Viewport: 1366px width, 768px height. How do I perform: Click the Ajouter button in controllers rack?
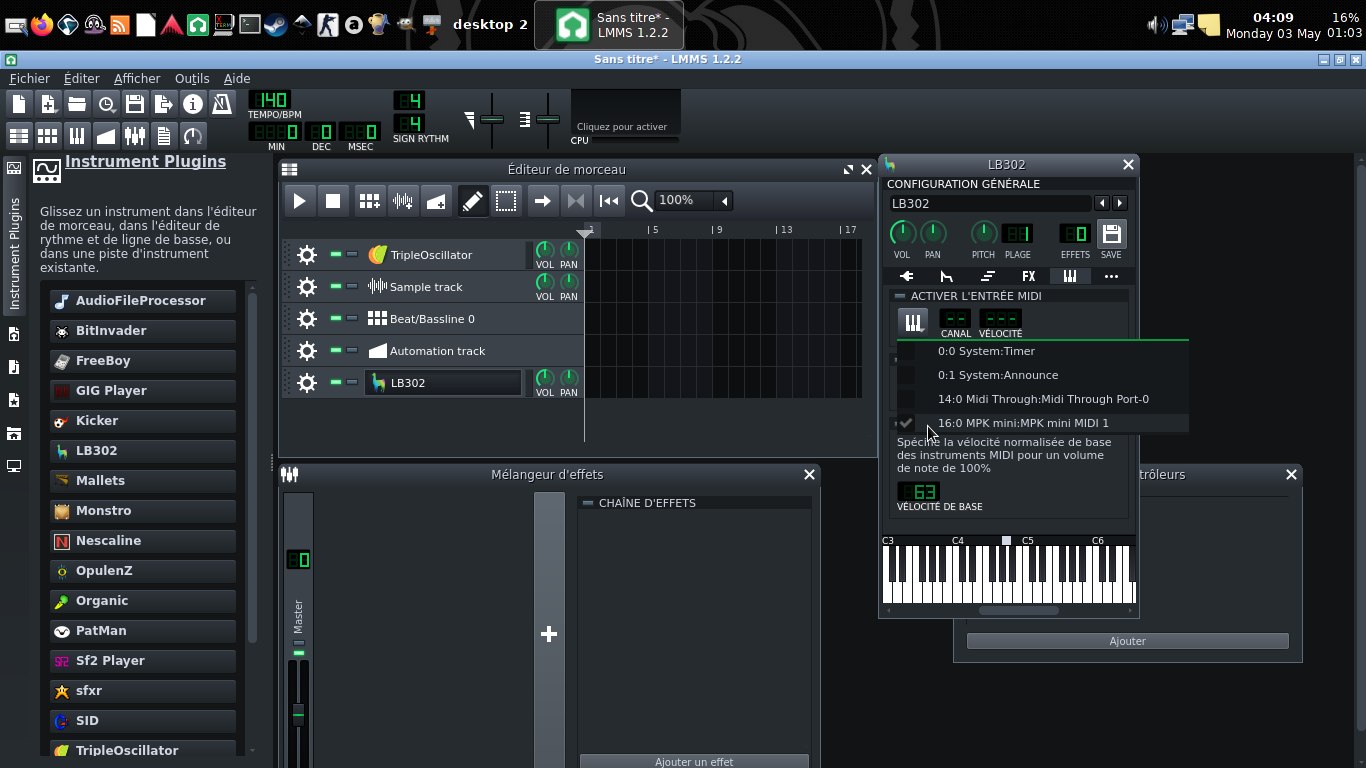tap(1127, 641)
